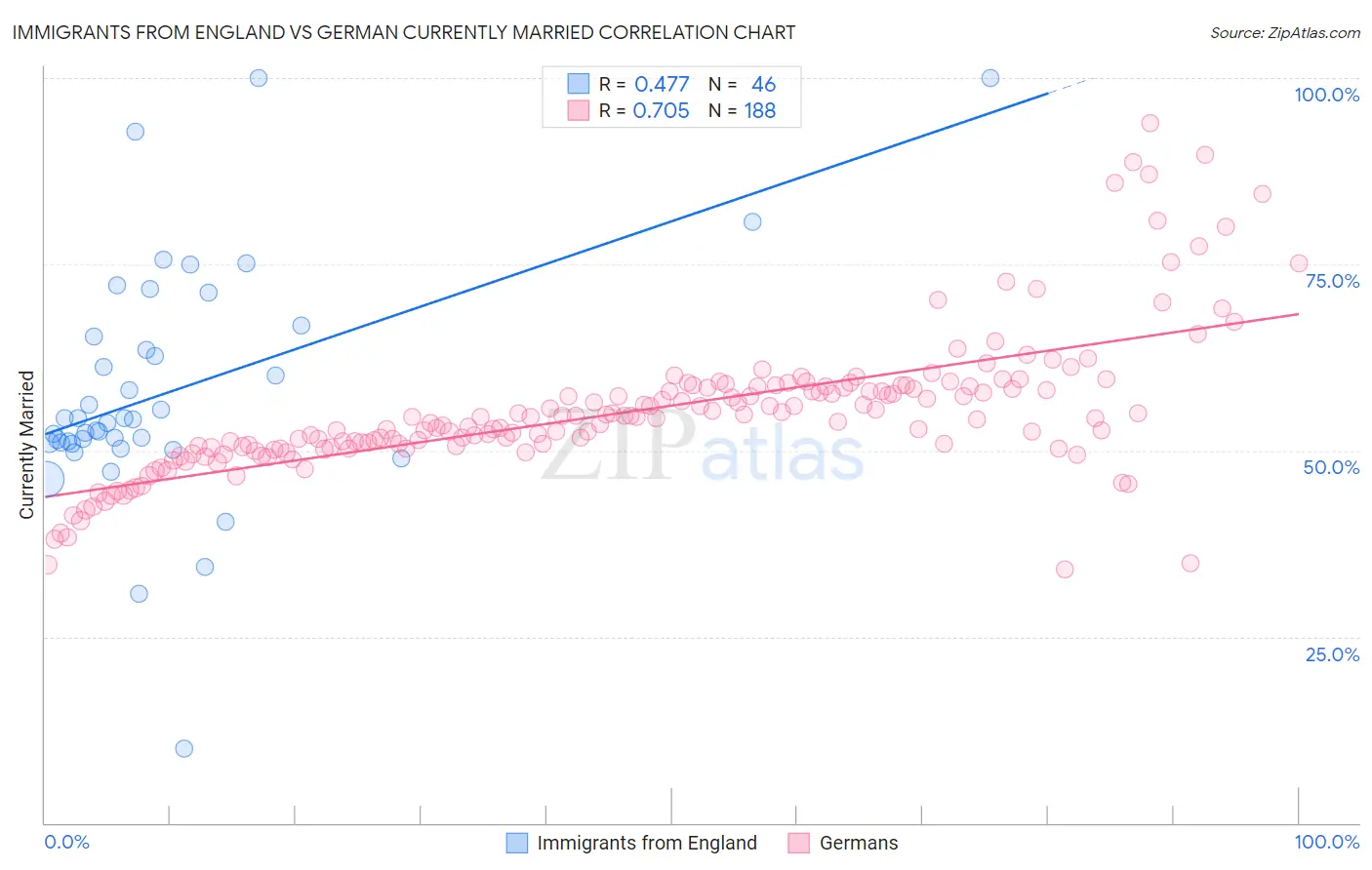The width and height of the screenshot is (1372, 870).
Task: Select the Germans legend label
Action: (x=859, y=843)
